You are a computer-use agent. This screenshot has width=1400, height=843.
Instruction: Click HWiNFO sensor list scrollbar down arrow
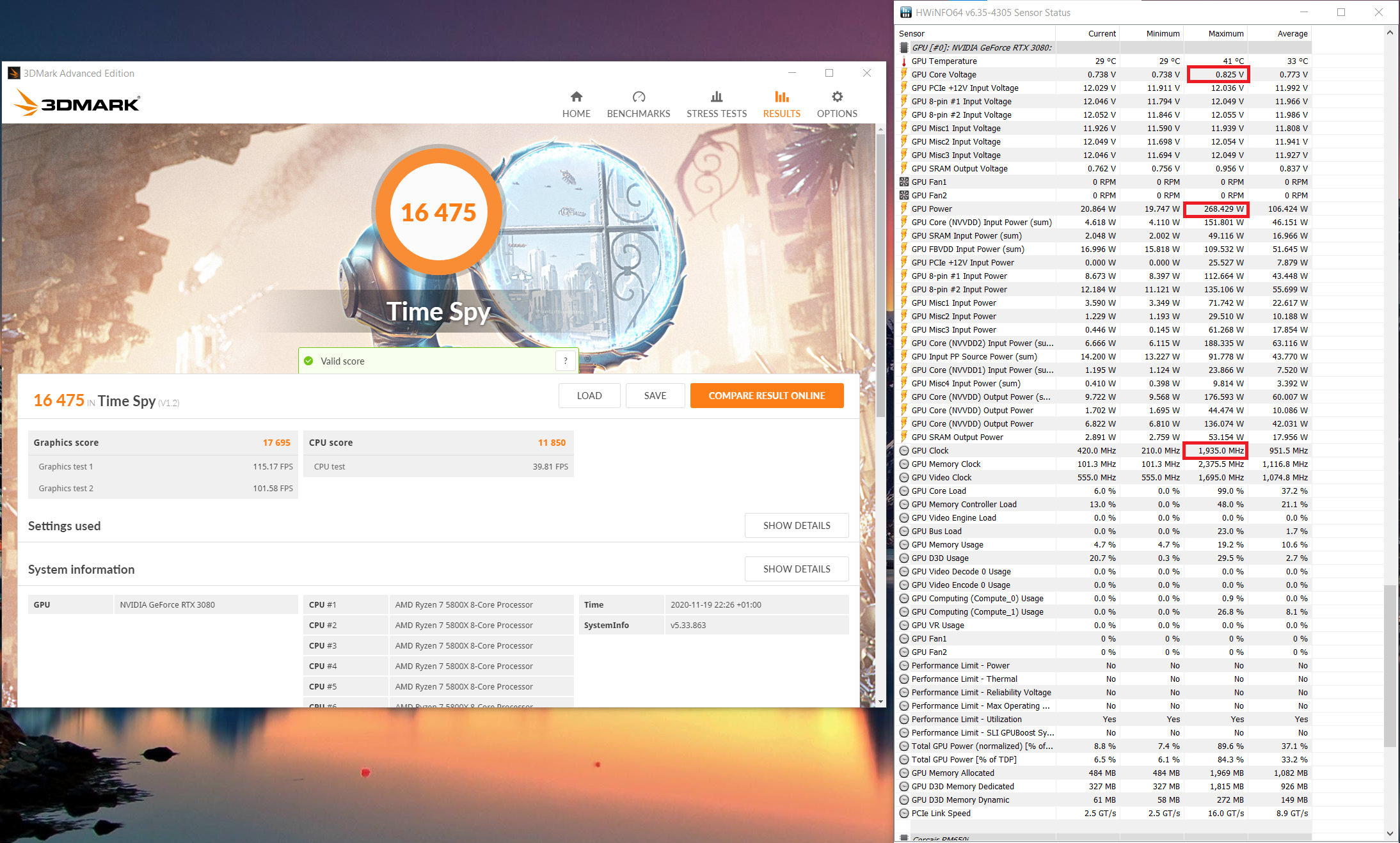tap(1389, 833)
